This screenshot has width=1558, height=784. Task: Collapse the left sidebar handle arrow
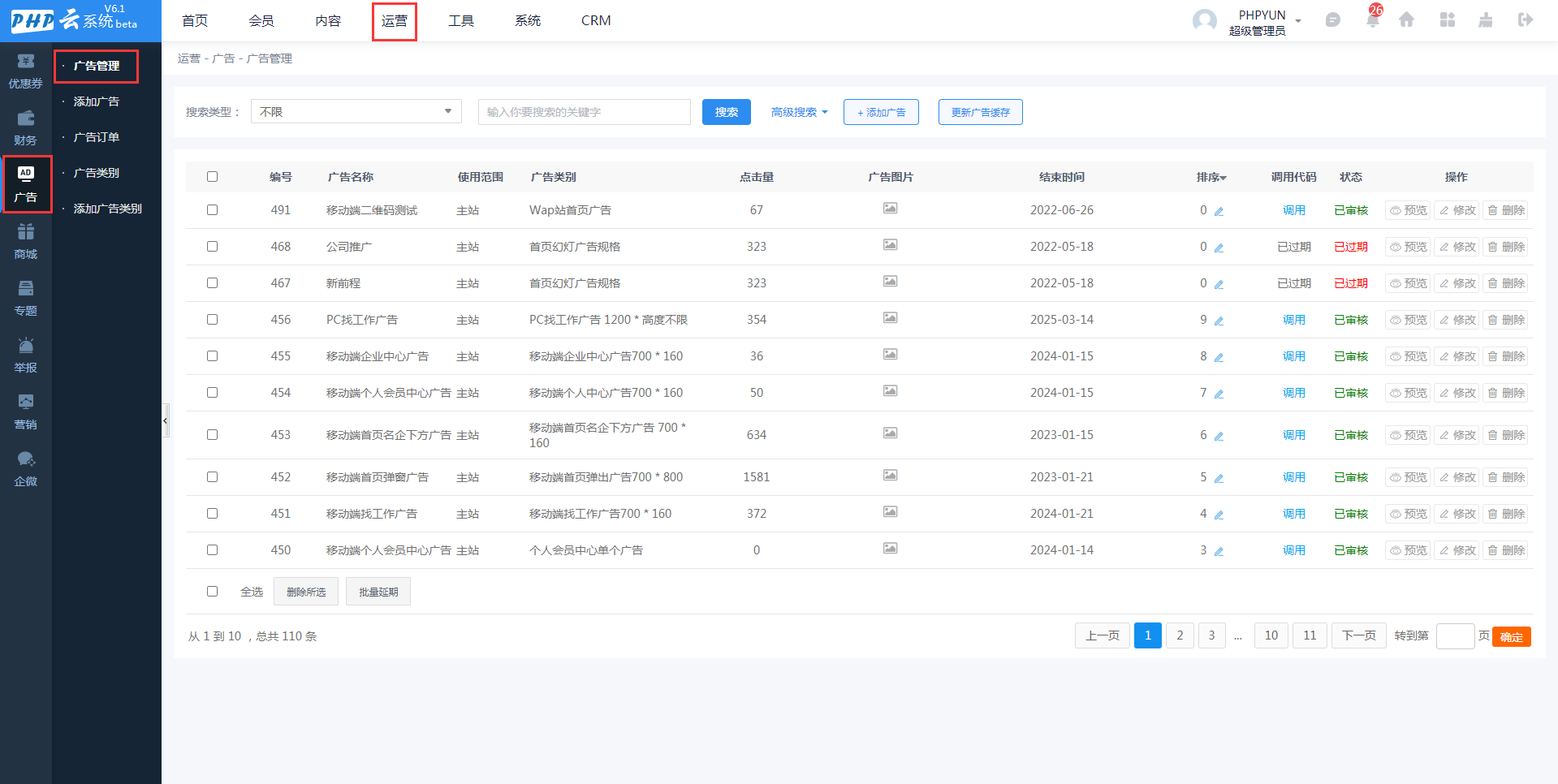tap(166, 420)
